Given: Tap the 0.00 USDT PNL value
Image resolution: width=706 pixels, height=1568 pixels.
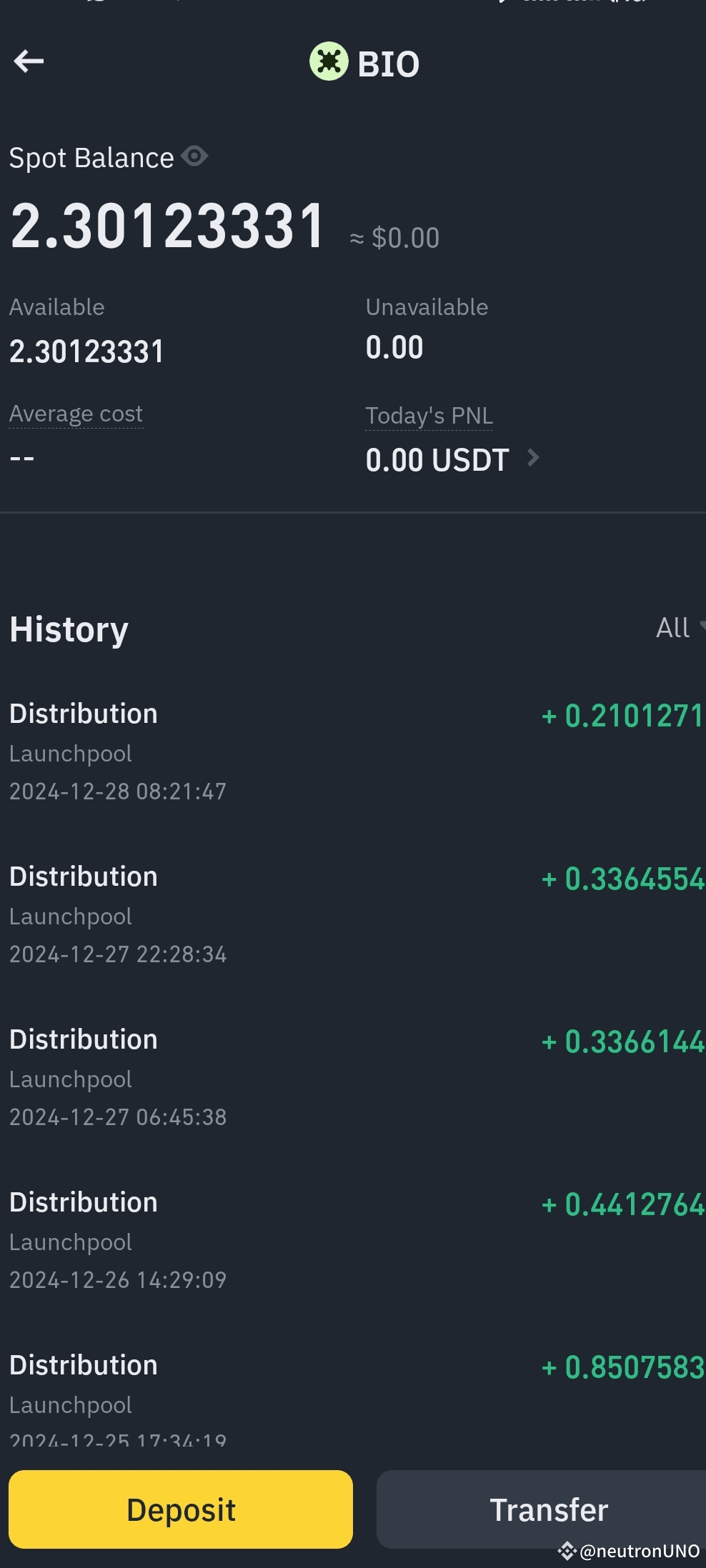Looking at the screenshot, I should coord(437,459).
